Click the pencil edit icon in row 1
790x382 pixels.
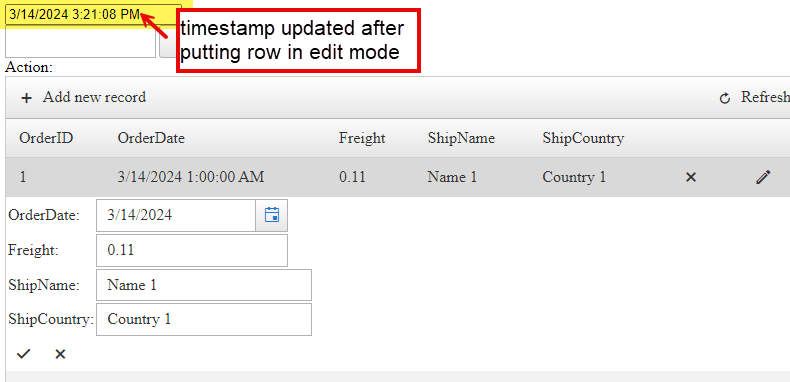(x=763, y=177)
